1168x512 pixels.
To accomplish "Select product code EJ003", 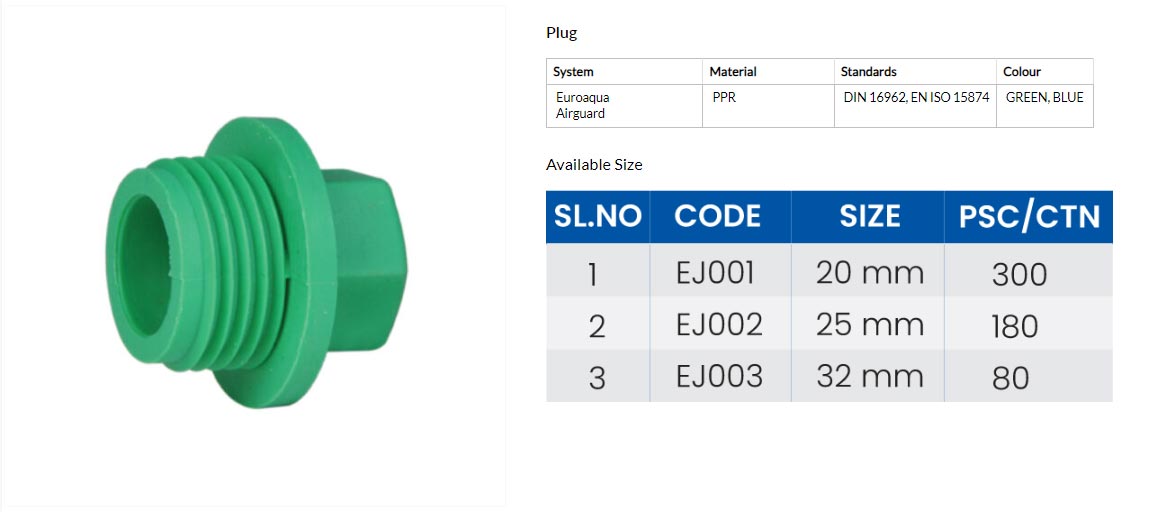I will (719, 376).
